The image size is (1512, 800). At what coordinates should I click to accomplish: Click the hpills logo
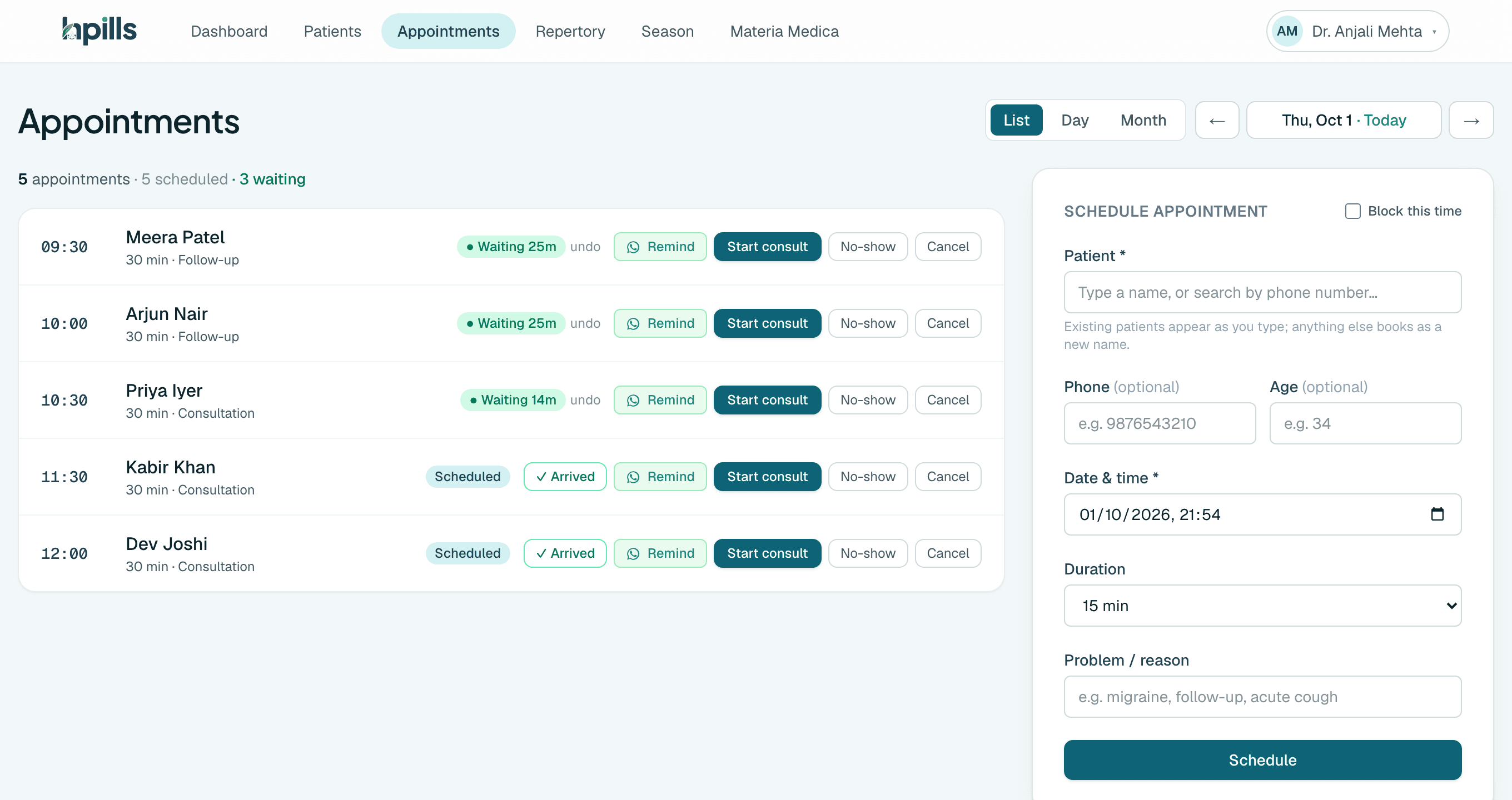[x=99, y=31]
